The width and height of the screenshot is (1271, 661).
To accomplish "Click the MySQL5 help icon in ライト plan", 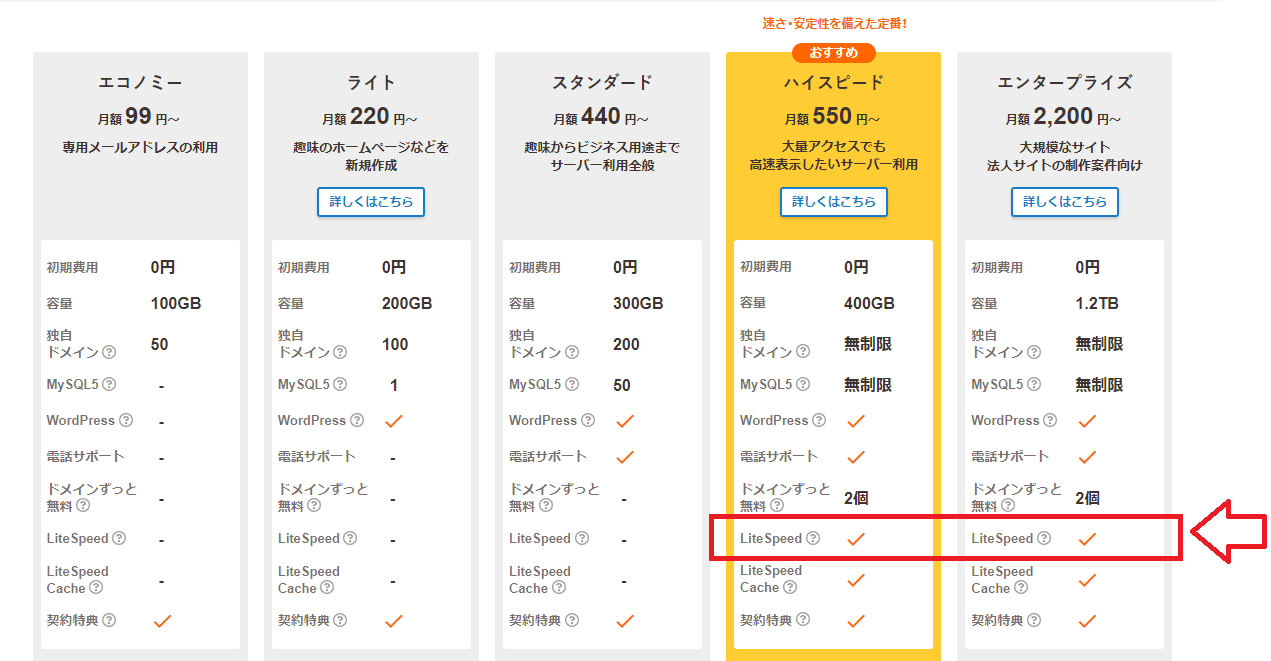I will click(x=340, y=384).
